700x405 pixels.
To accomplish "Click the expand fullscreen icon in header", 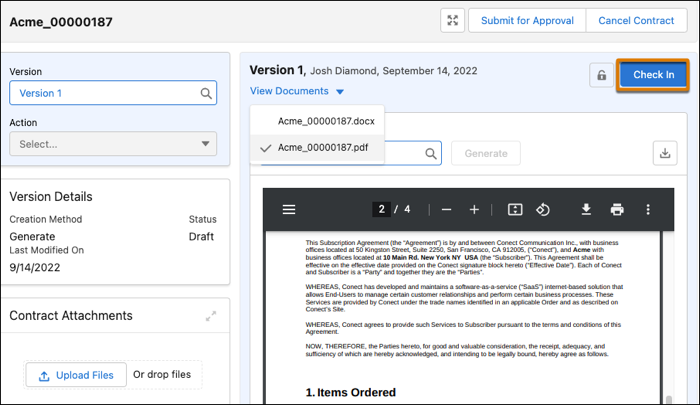I will 453,21.
